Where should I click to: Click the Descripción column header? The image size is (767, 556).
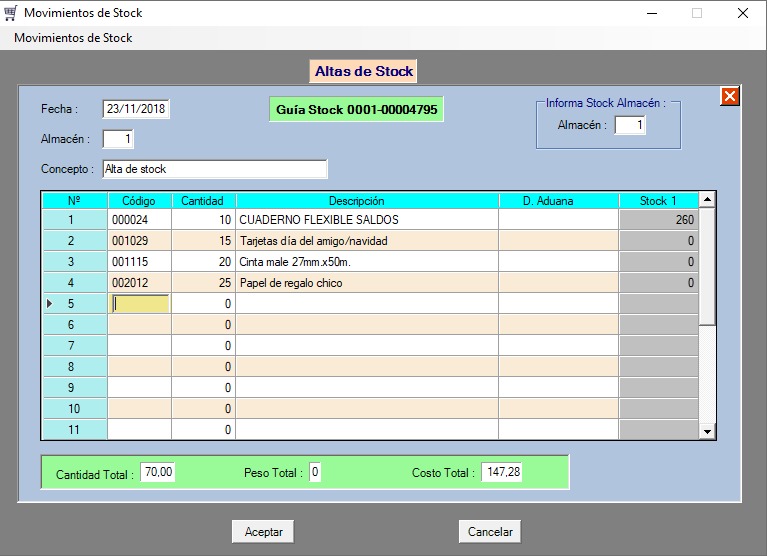coord(366,201)
